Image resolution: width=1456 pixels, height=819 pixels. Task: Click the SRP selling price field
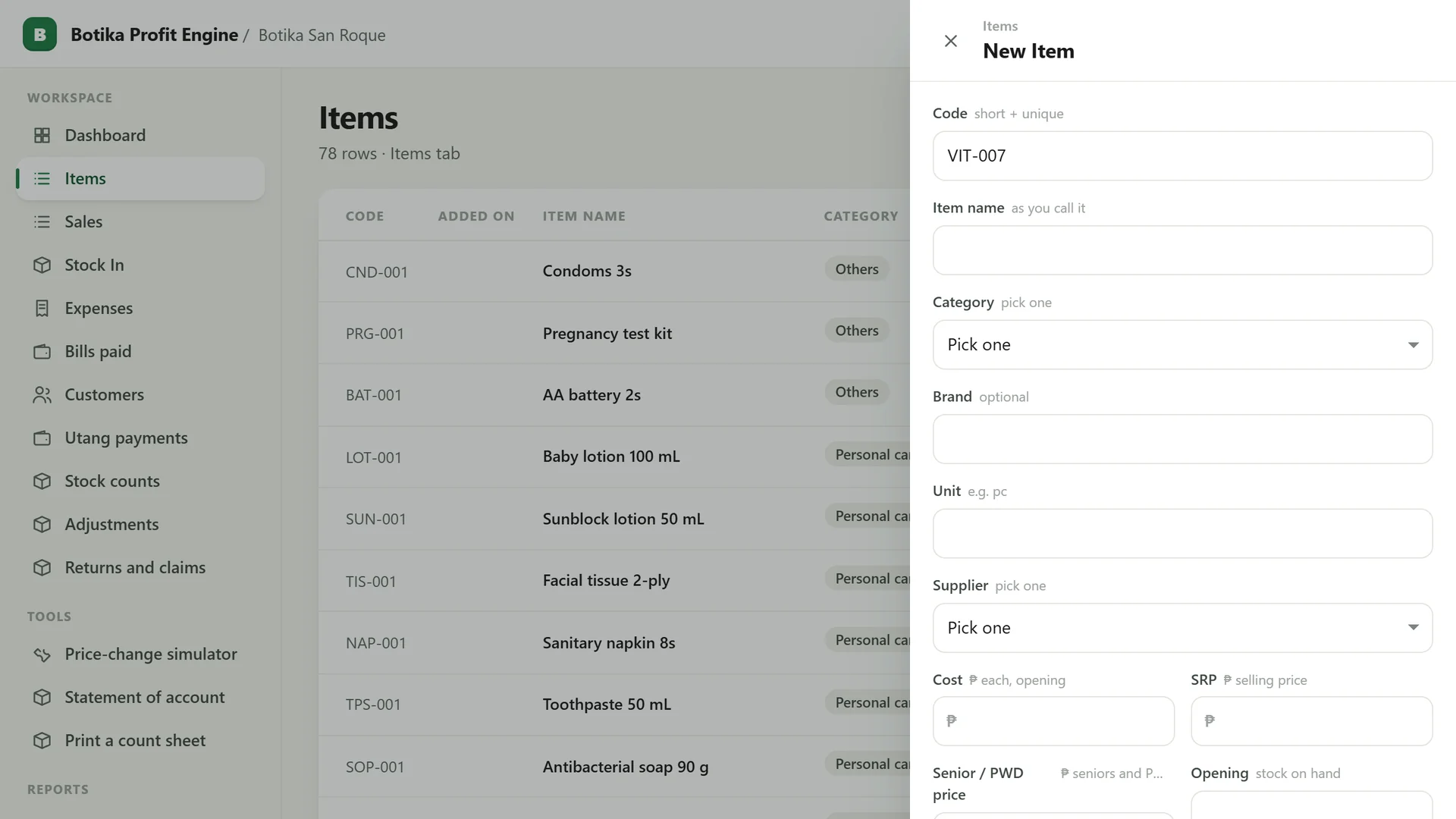coord(1311,721)
